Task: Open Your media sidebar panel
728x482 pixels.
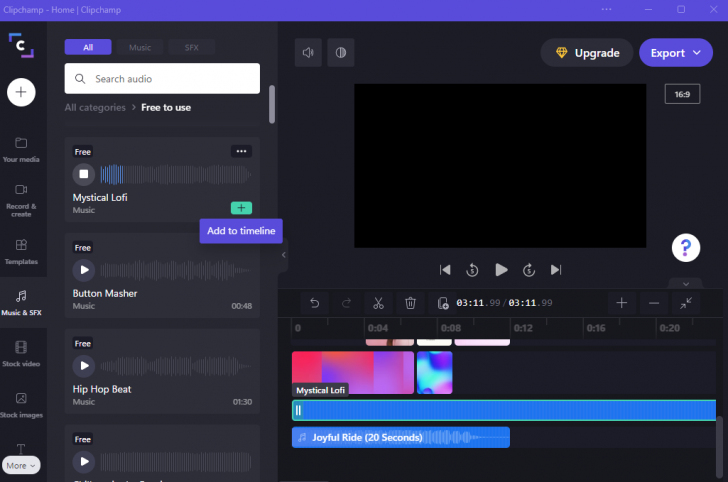Action: click(21, 150)
